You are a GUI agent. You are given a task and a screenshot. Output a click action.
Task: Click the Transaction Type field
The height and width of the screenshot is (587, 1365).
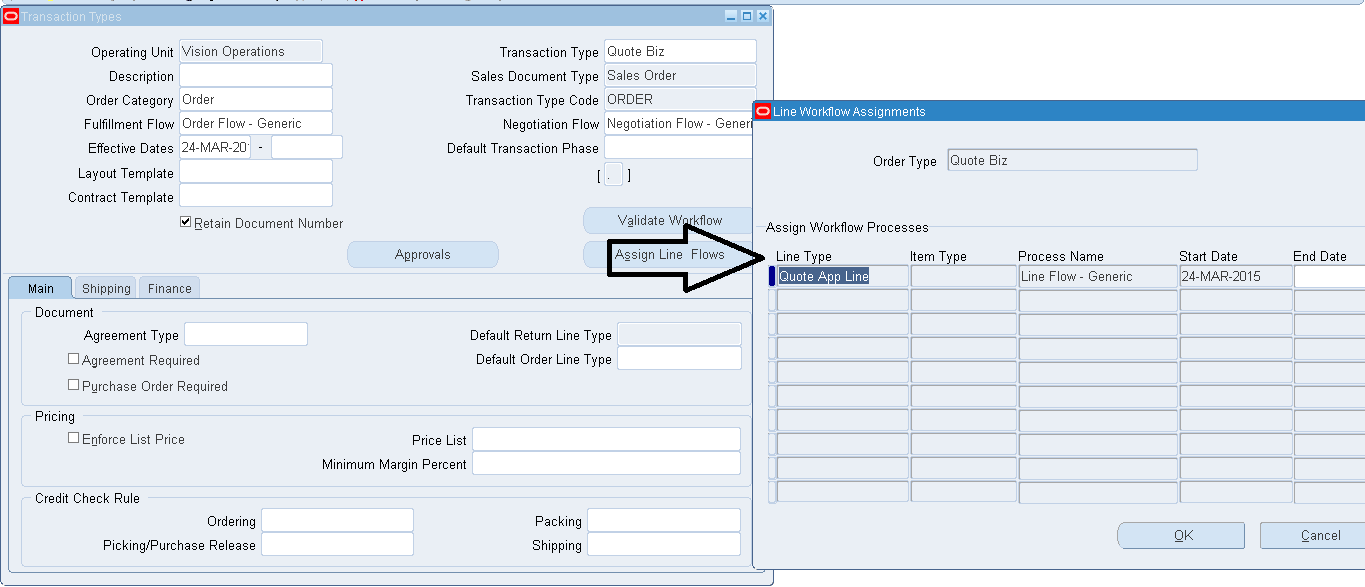tap(680, 51)
